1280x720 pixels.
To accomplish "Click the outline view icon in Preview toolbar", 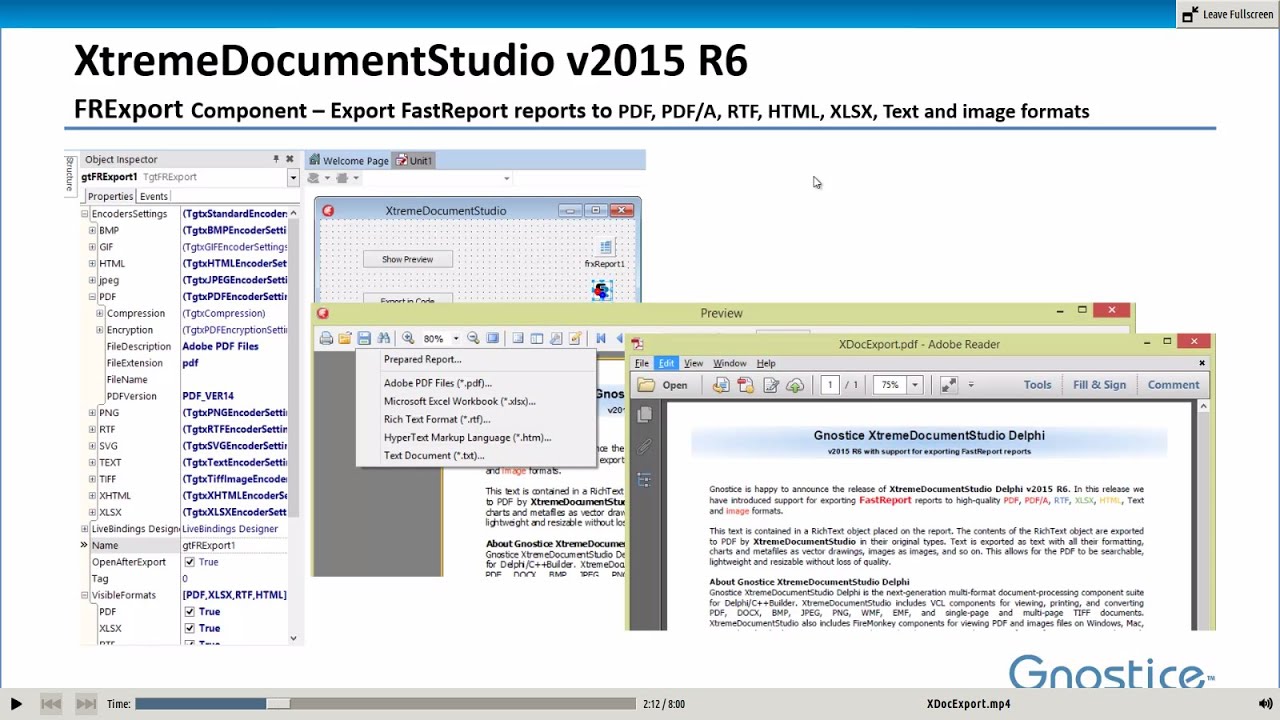I will (518, 339).
